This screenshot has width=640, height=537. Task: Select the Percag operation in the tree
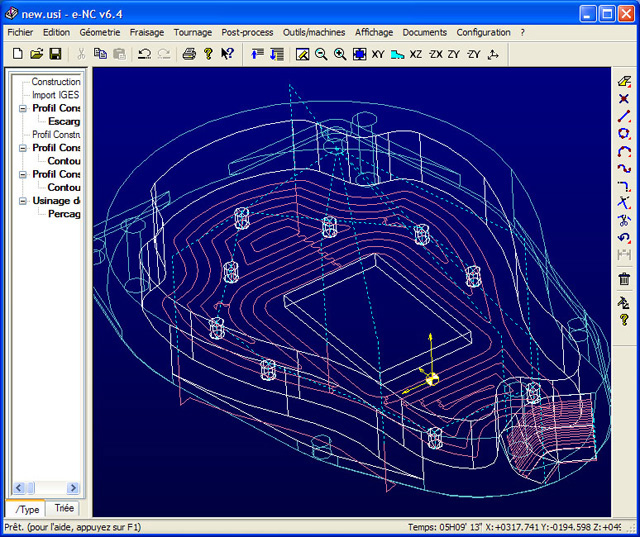[64, 214]
